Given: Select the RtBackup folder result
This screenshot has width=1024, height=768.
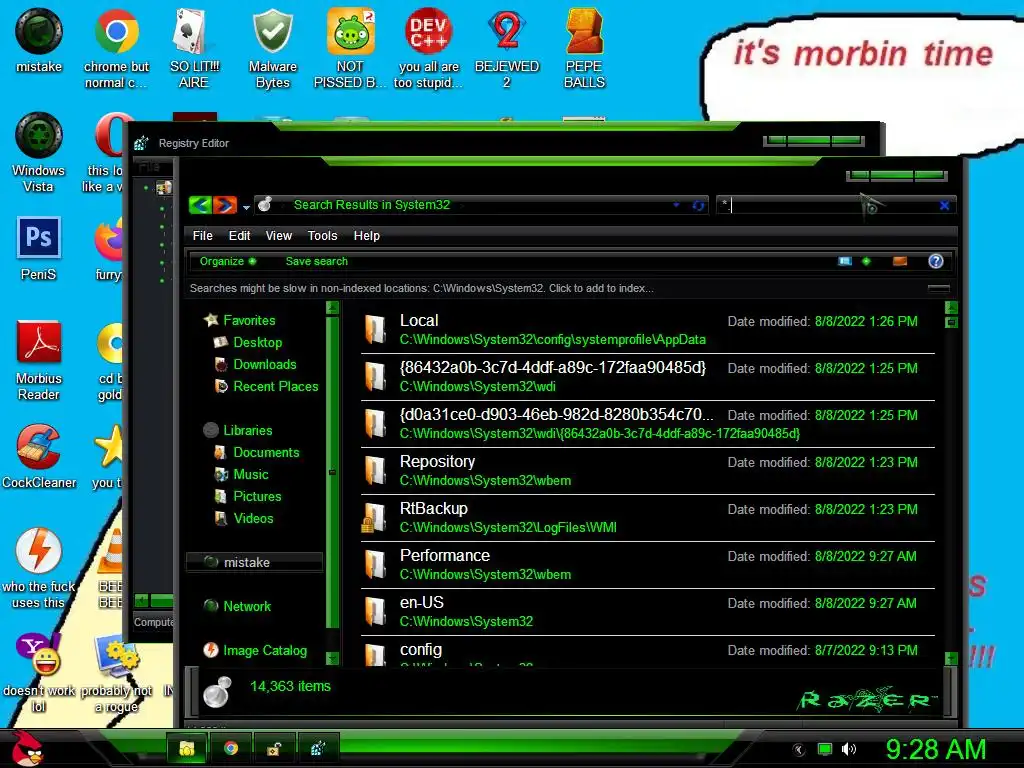Looking at the screenshot, I should [648, 518].
